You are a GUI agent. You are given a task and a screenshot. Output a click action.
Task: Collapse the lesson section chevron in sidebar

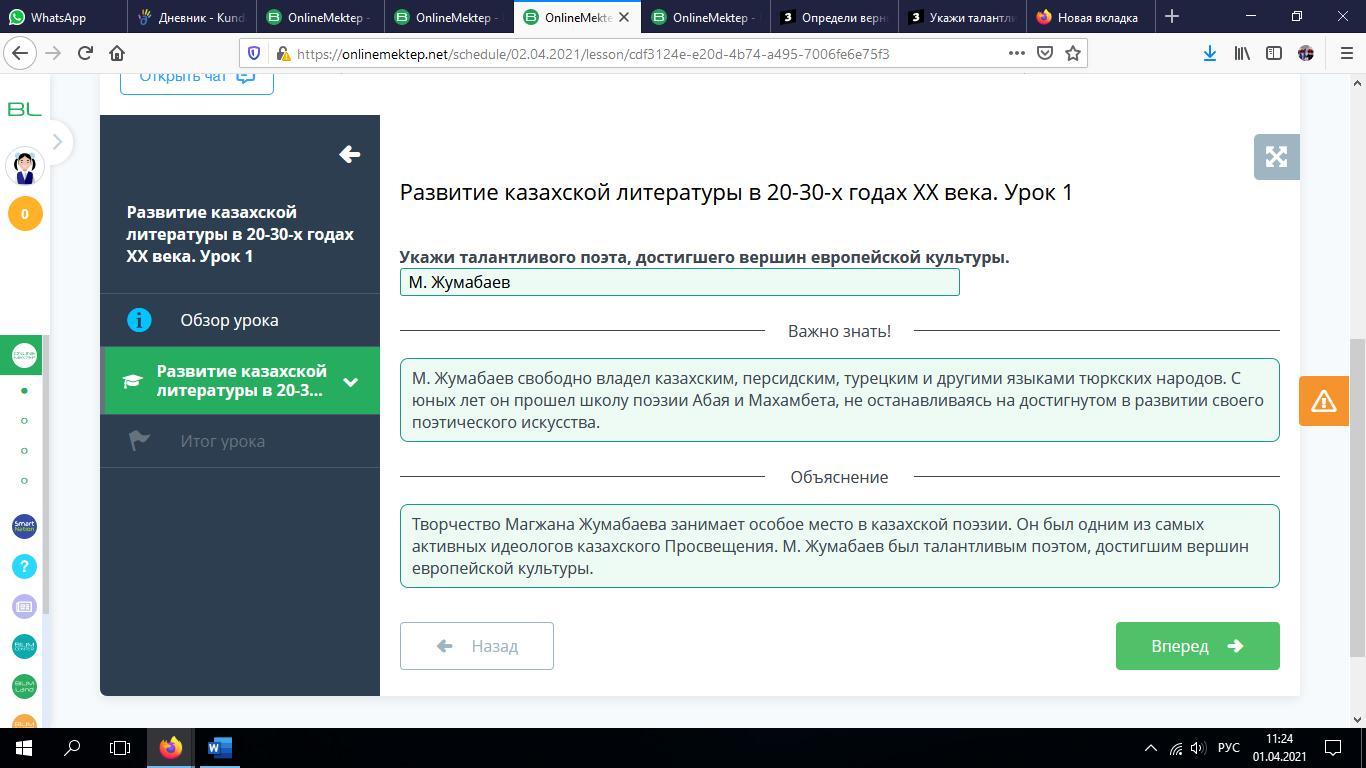(x=350, y=381)
